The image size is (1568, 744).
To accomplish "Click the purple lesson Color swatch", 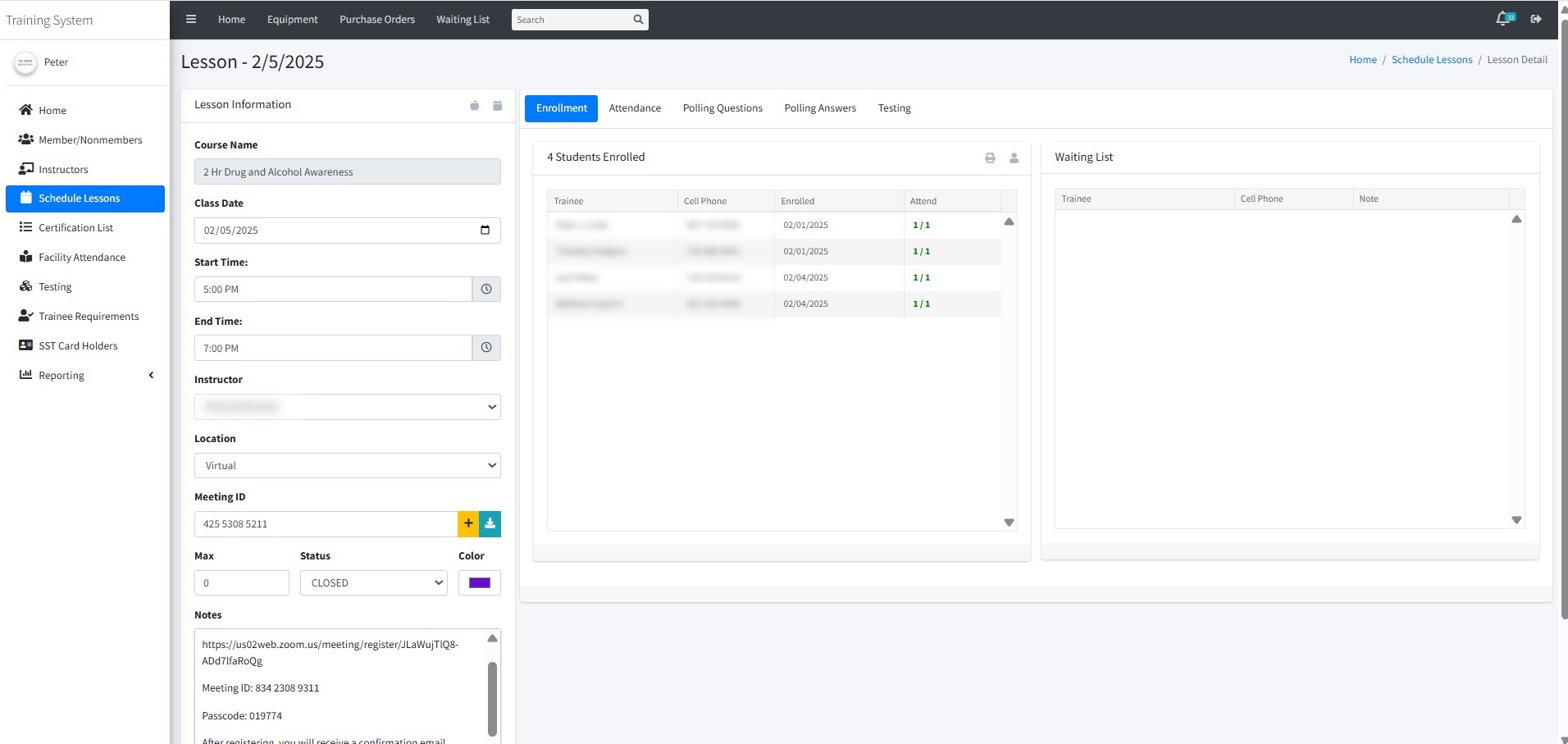I will click(x=479, y=582).
